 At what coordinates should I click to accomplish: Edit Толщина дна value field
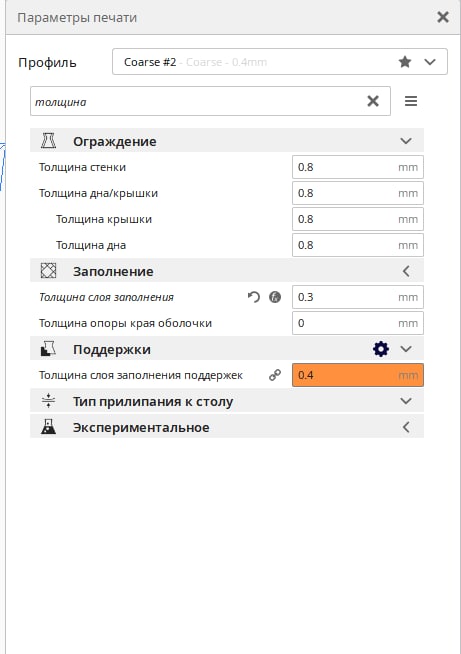pyautogui.click(x=358, y=245)
